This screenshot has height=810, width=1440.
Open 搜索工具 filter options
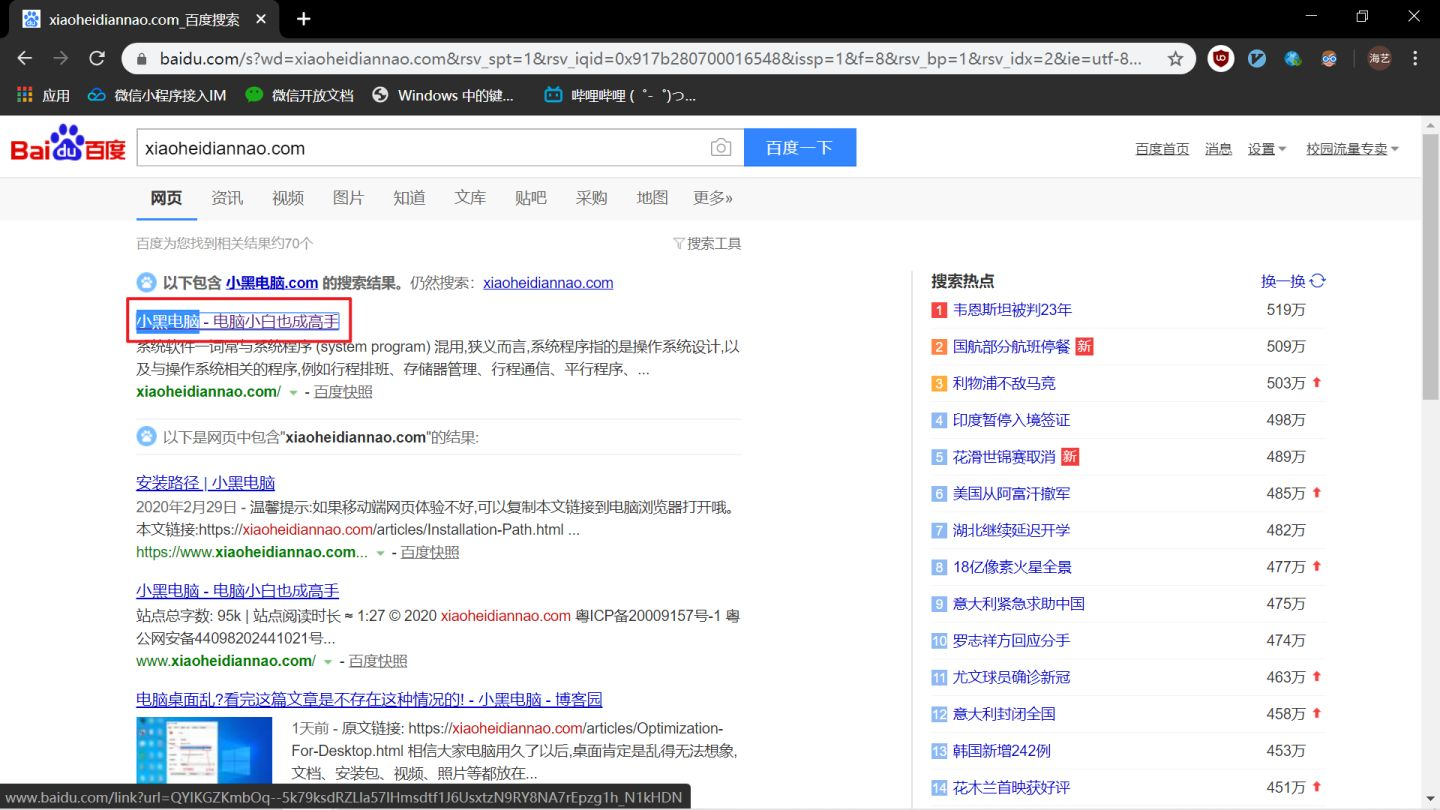708,243
